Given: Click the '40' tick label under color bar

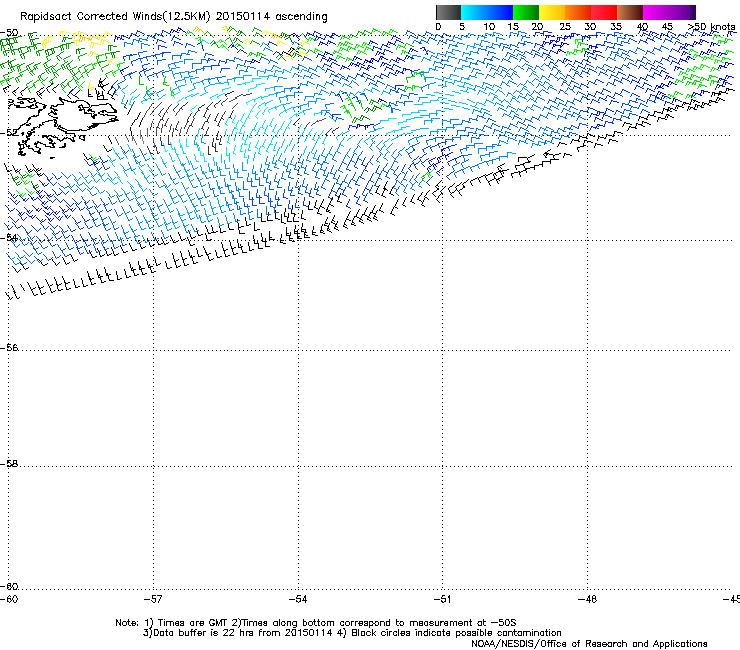Looking at the screenshot, I should [642, 27].
